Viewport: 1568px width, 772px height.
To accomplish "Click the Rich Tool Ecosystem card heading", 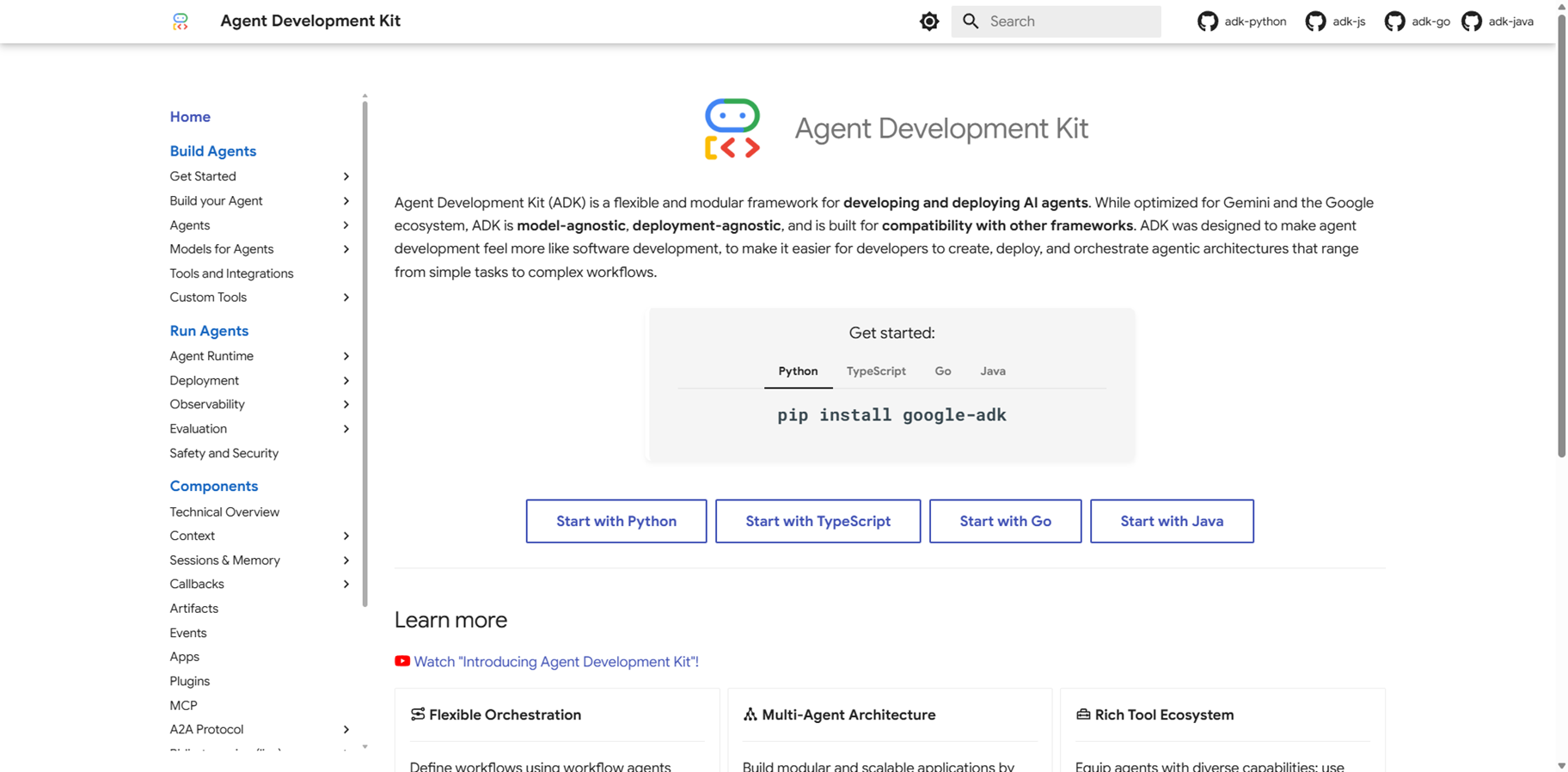I will [x=1164, y=714].
